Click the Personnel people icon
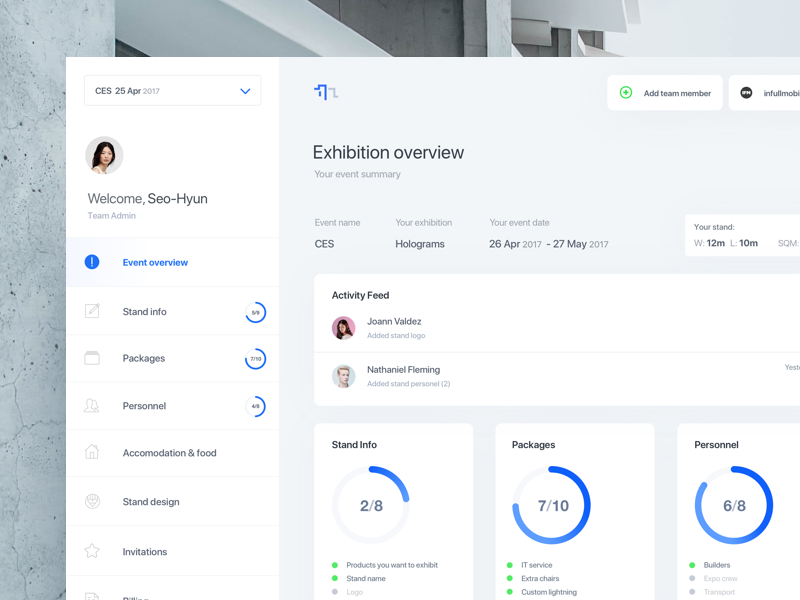 tap(92, 406)
